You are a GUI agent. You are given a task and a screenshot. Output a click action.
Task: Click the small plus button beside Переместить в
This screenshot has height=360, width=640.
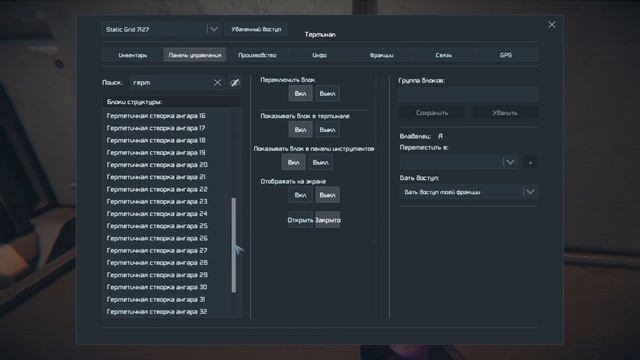click(530, 162)
